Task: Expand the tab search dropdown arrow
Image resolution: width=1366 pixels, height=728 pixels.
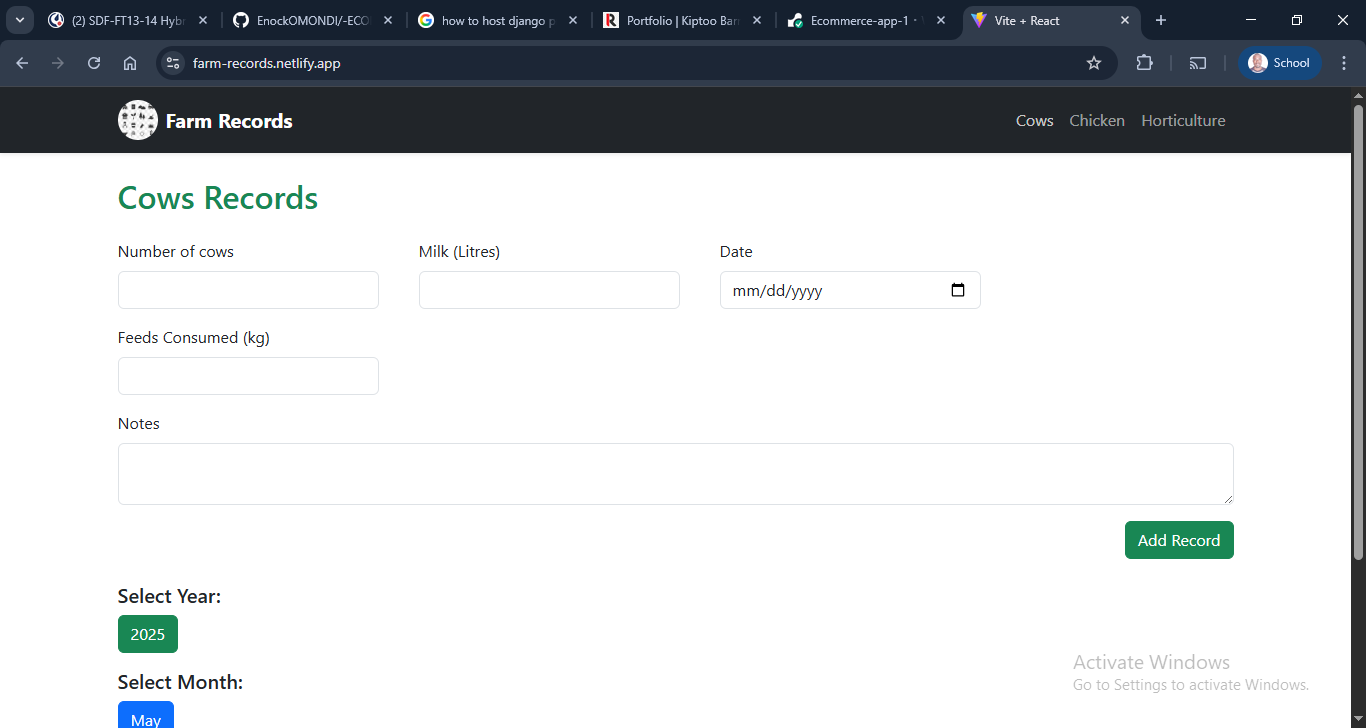Action: pyautogui.click(x=19, y=20)
